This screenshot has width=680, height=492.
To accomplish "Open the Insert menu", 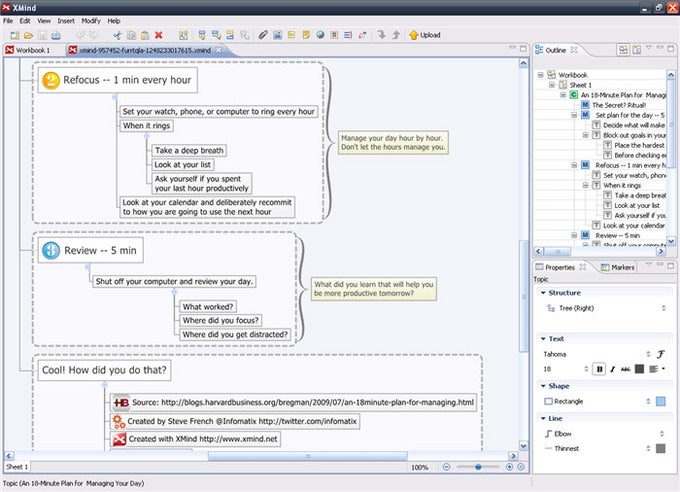I will click(x=66, y=20).
